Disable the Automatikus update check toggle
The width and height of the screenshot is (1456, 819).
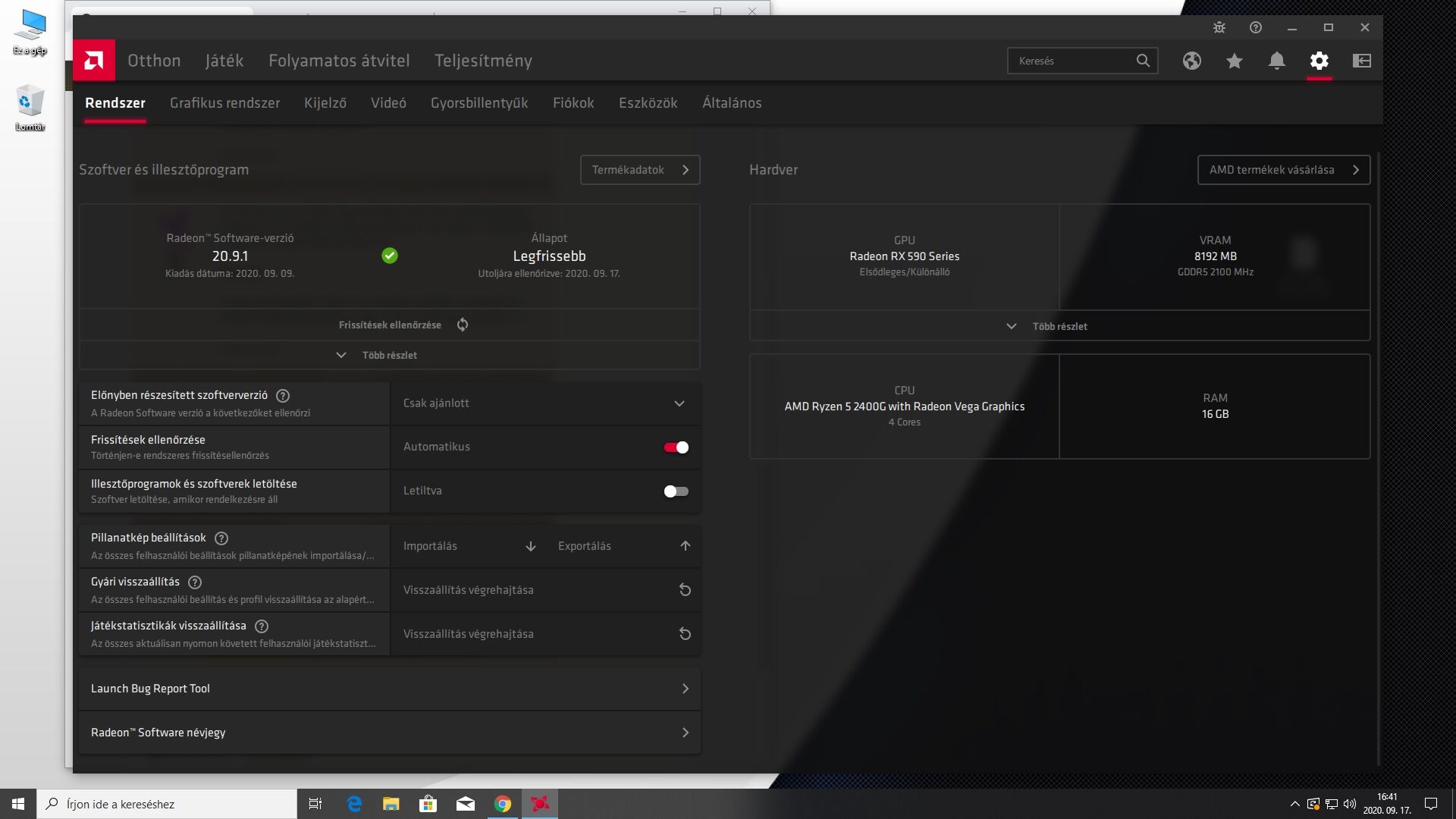[x=676, y=447]
